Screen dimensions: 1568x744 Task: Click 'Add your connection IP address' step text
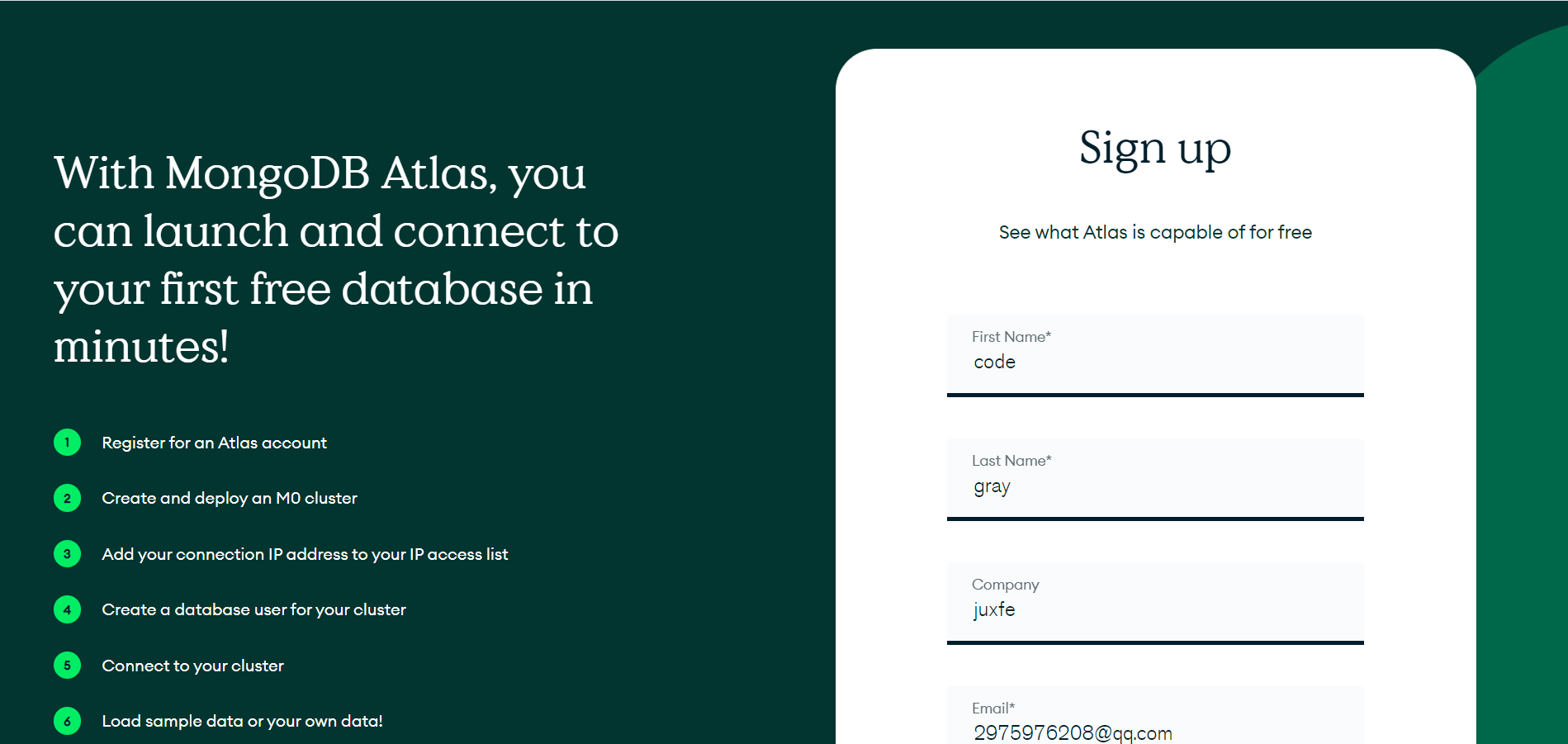[x=305, y=554]
